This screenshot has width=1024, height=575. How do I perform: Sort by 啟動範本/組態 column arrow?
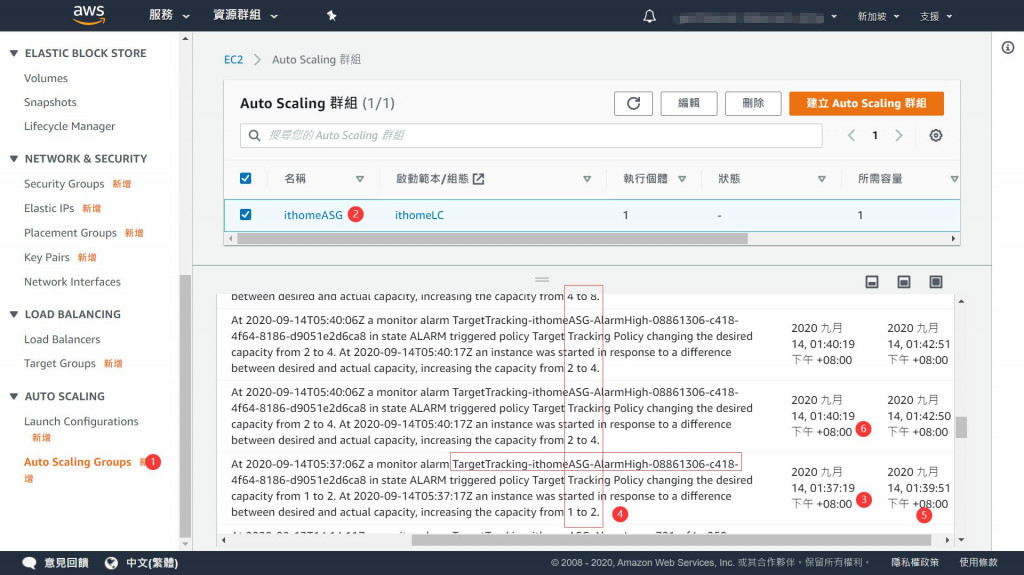coord(587,179)
